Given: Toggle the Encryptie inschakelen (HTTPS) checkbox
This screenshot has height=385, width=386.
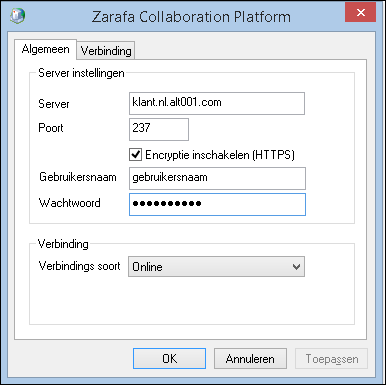Looking at the screenshot, I should 135,155.
